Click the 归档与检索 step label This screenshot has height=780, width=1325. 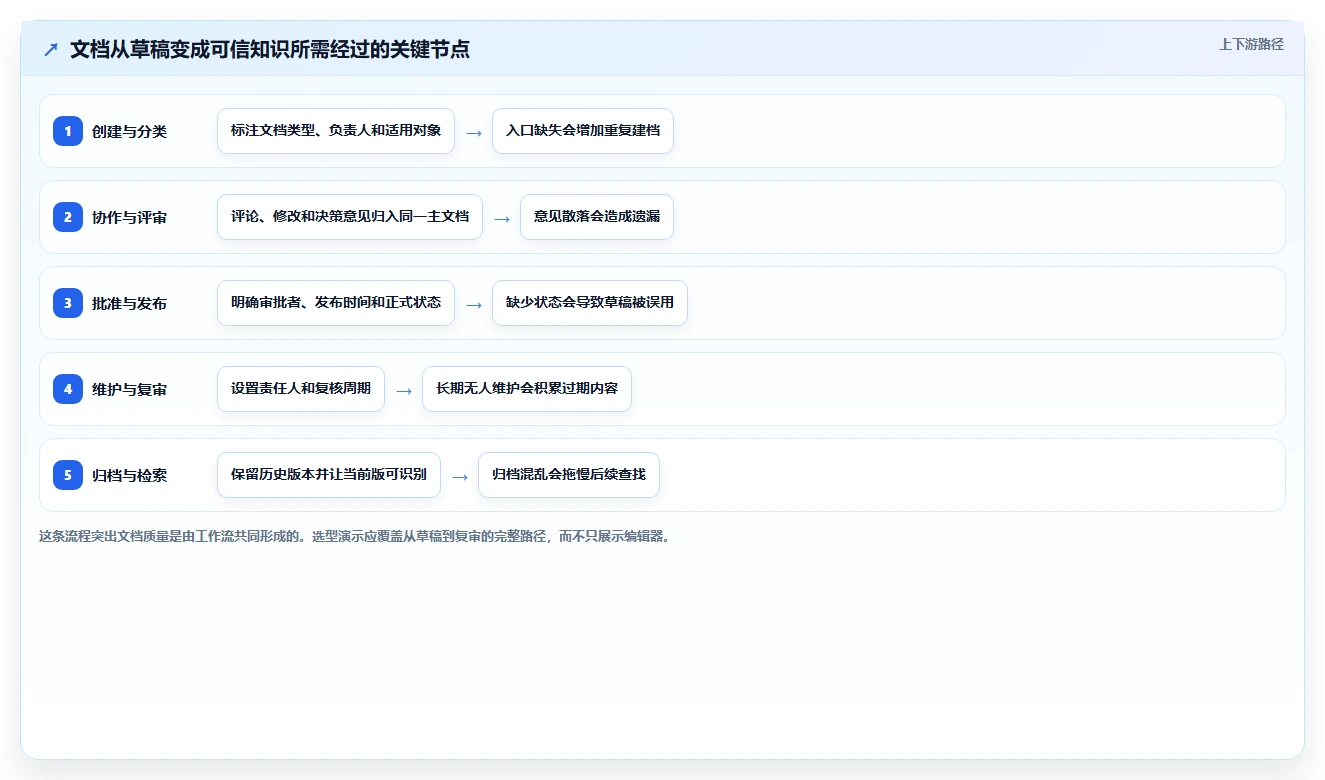click(129, 475)
